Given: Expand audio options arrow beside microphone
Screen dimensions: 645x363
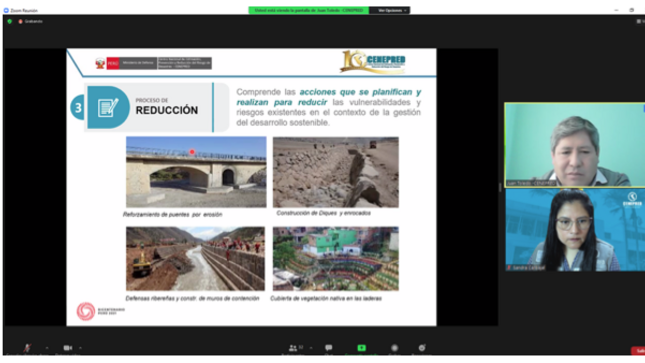Looking at the screenshot, I should tap(47, 348).
